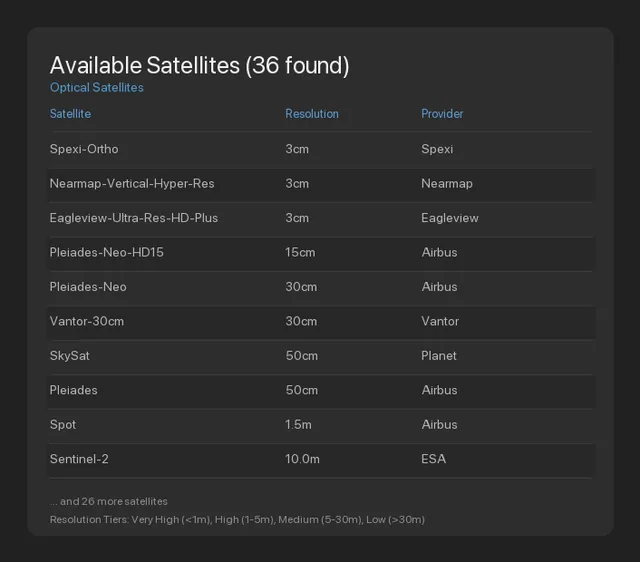Select the Provider column header
The height and width of the screenshot is (562, 640).
tap(442, 114)
